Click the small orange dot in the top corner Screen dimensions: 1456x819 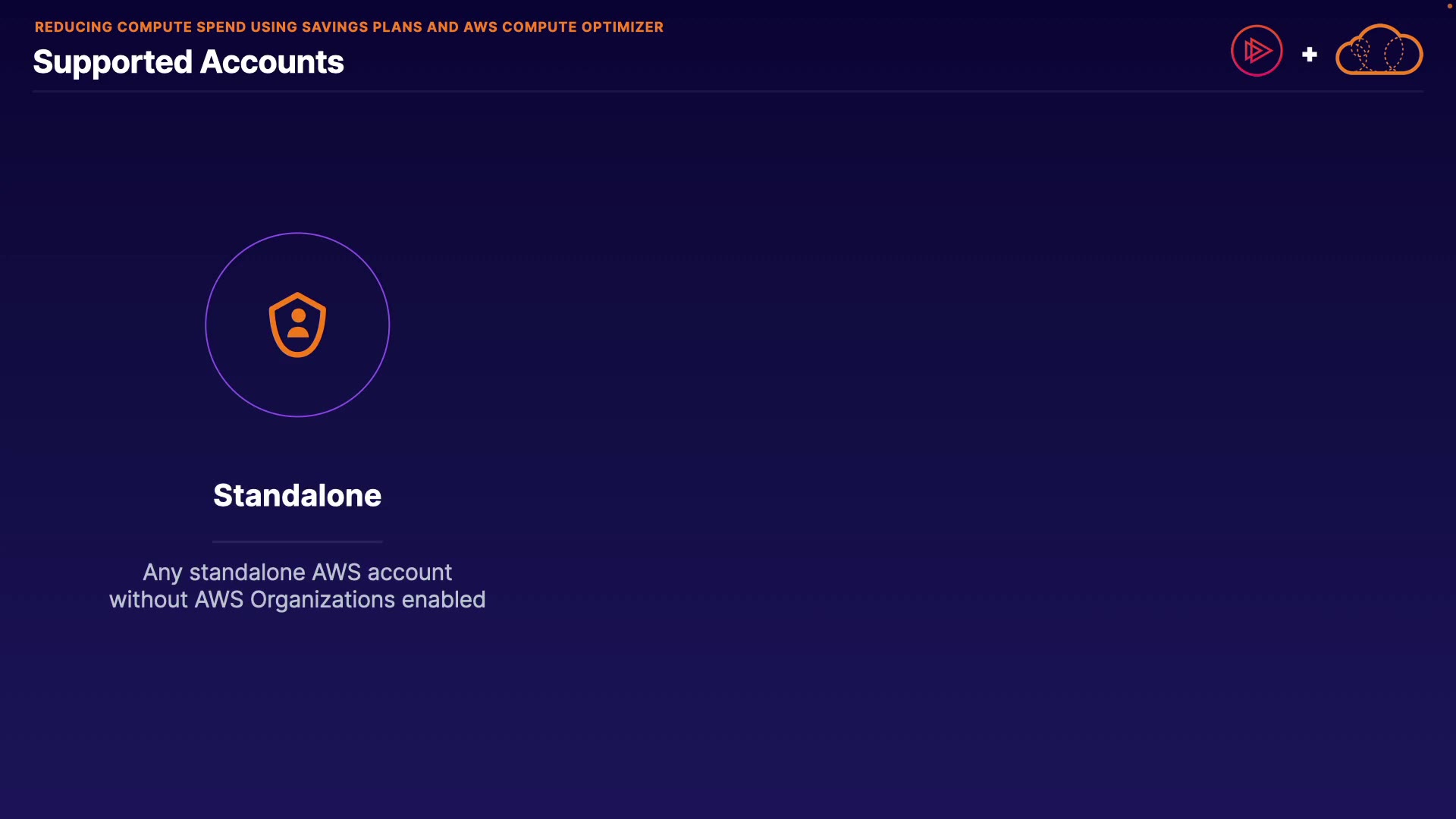[x=1450, y=6]
